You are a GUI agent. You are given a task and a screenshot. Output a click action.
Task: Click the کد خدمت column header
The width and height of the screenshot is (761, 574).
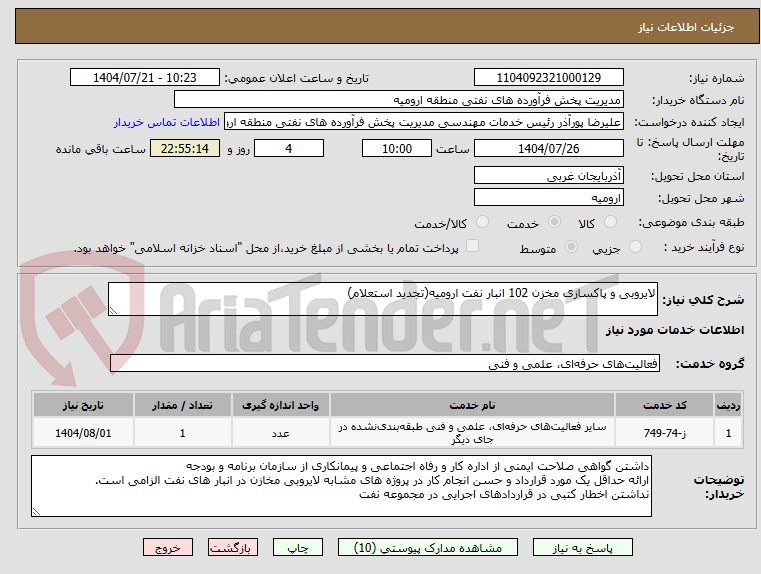664,405
